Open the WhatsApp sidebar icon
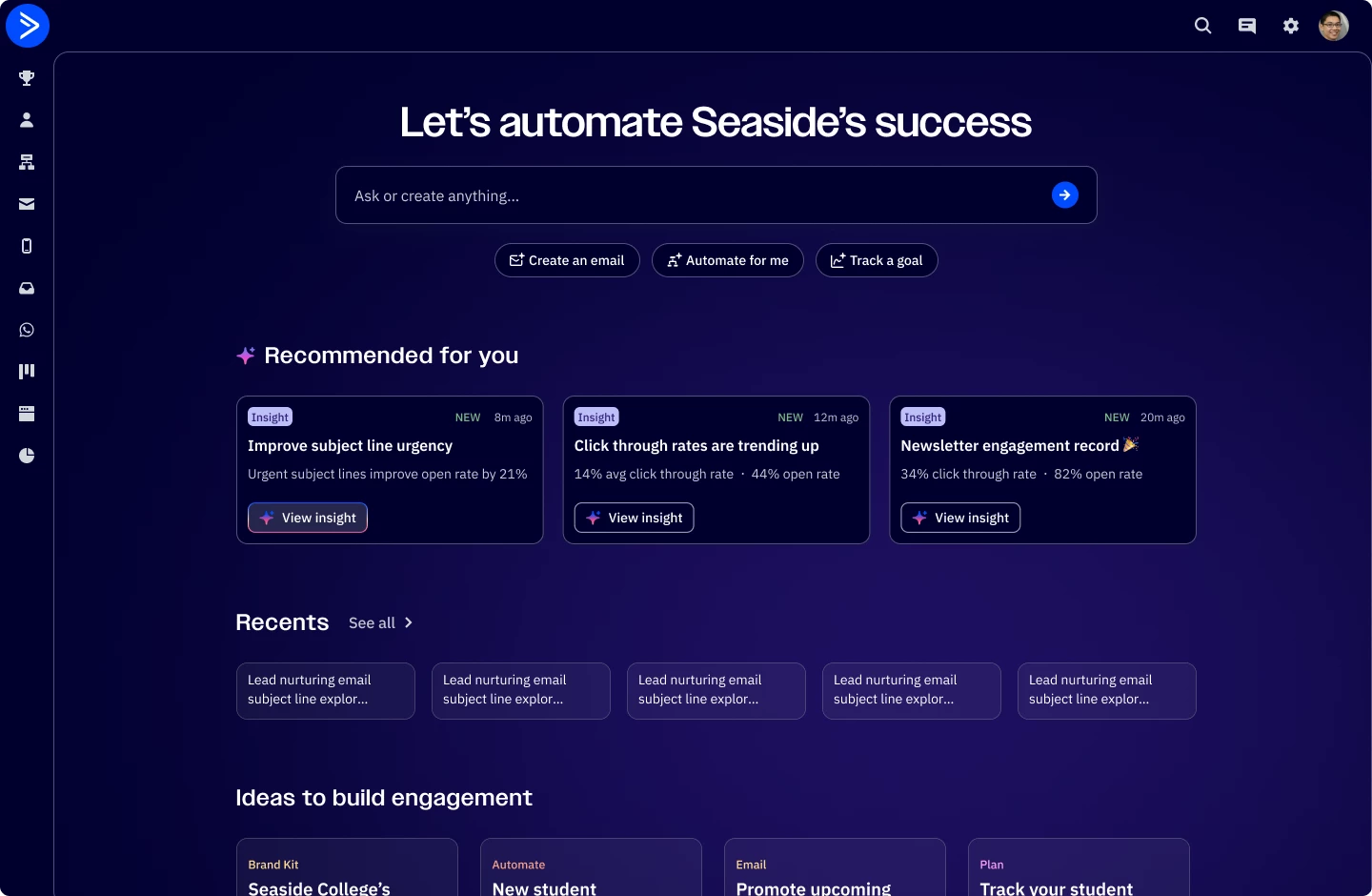This screenshot has width=1372, height=896. (x=27, y=330)
